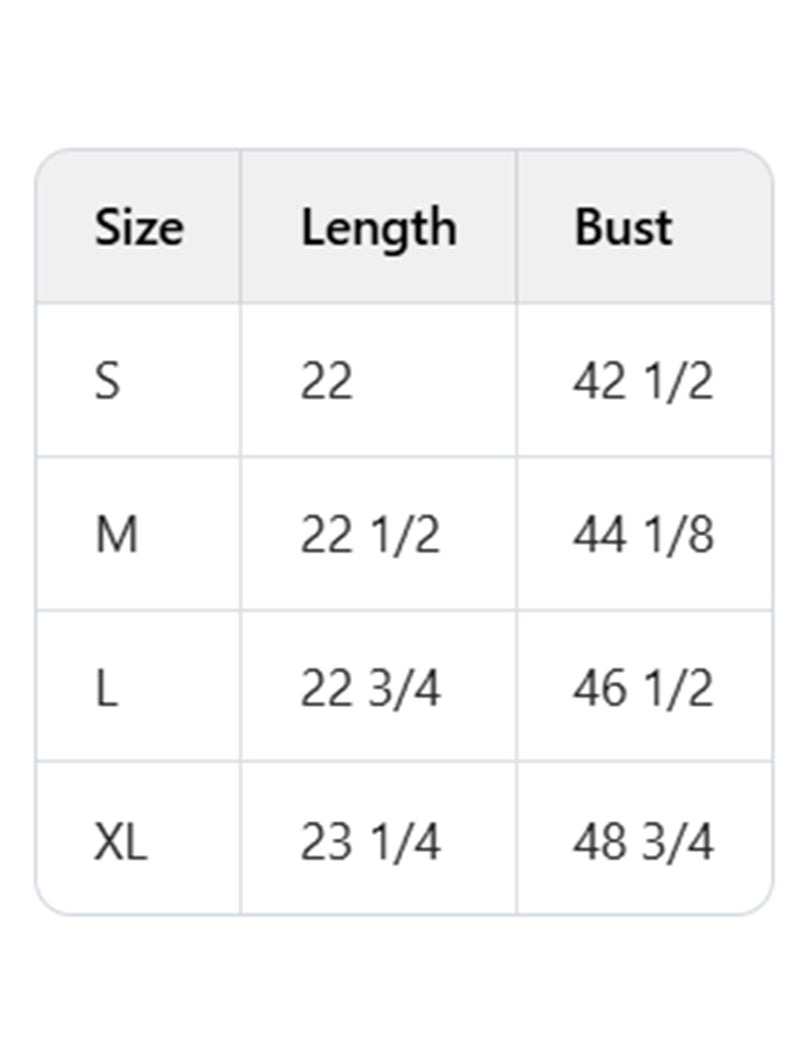The image size is (800, 1050).
Task: Click the 3/4 fraction in L length
Action: pos(403,689)
